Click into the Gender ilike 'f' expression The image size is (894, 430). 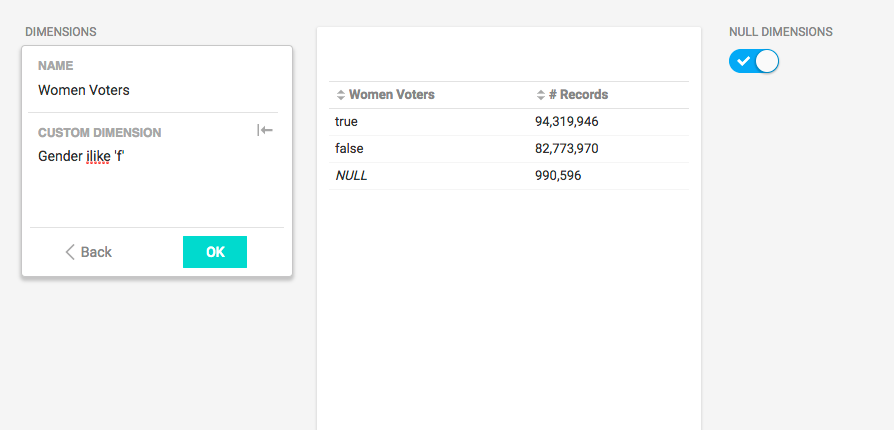(80, 156)
